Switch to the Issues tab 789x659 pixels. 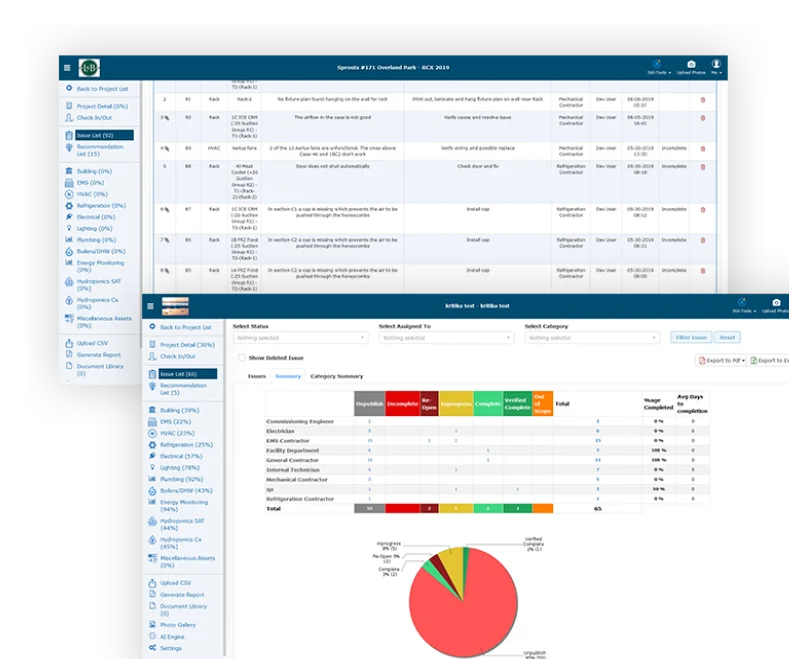coord(257,376)
